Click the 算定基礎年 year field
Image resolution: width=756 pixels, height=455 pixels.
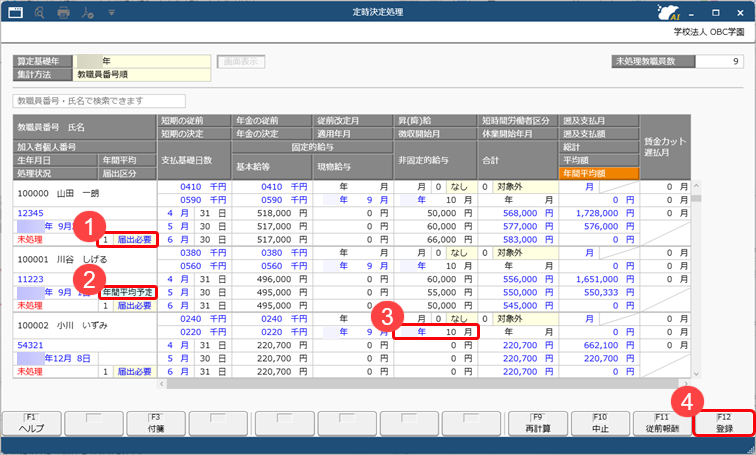tap(142, 61)
